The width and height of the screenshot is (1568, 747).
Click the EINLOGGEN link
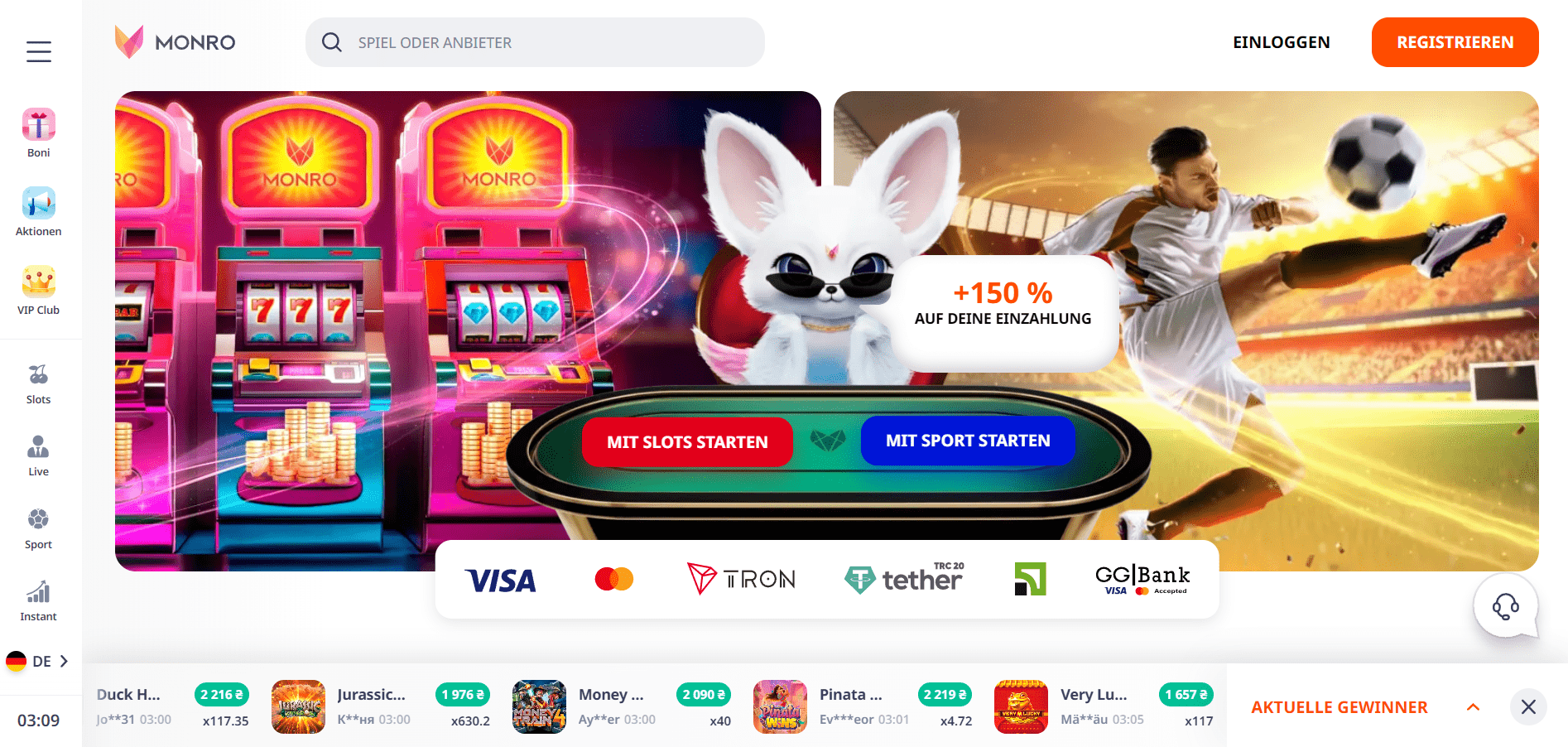coord(1282,42)
